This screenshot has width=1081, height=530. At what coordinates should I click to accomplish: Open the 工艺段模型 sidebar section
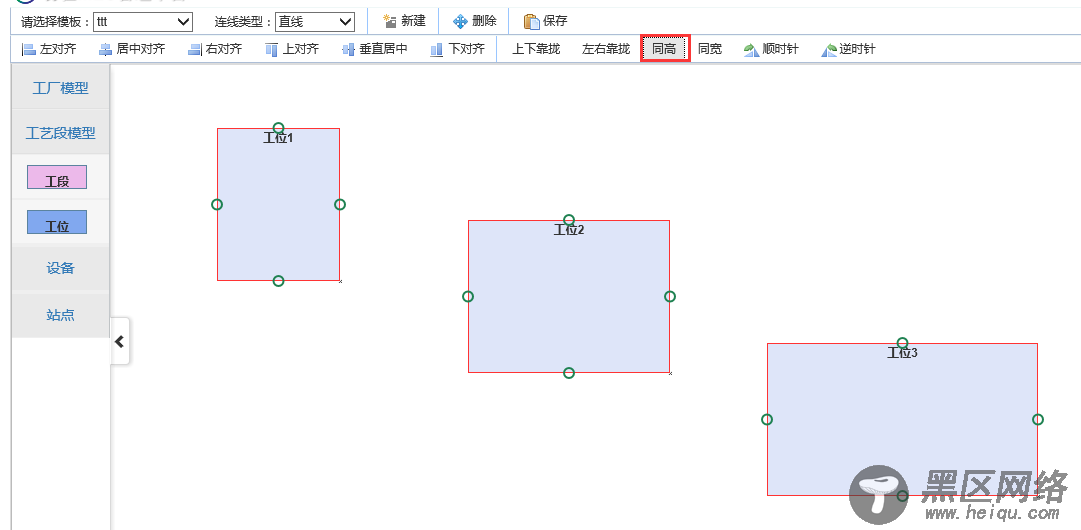click(x=61, y=133)
